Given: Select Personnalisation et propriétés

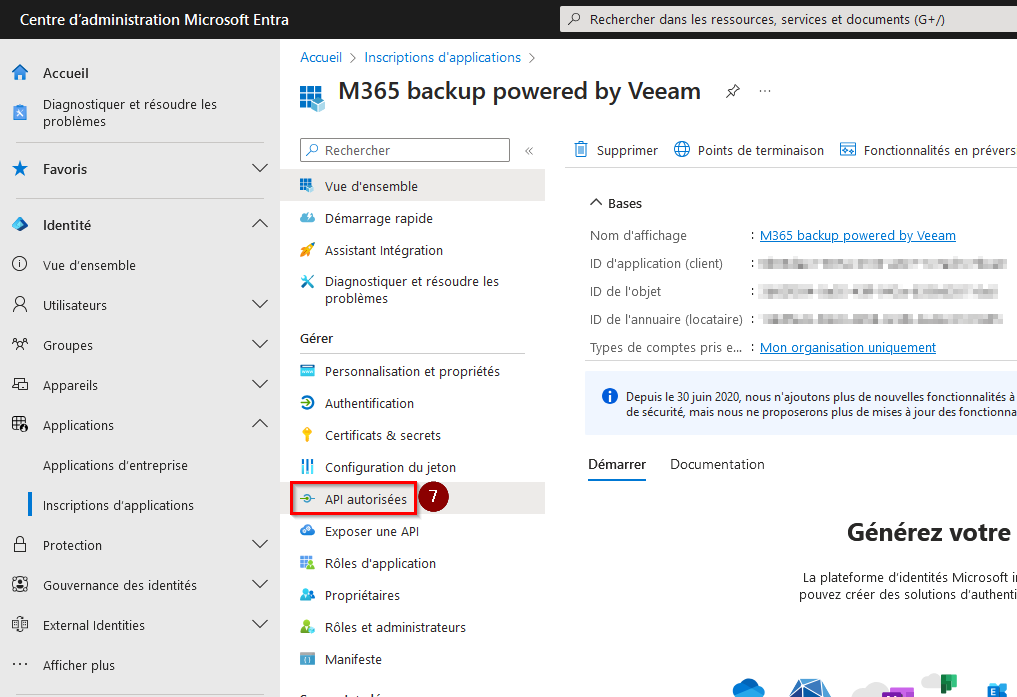Looking at the screenshot, I should pyautogui.click(x=413, y=371).
